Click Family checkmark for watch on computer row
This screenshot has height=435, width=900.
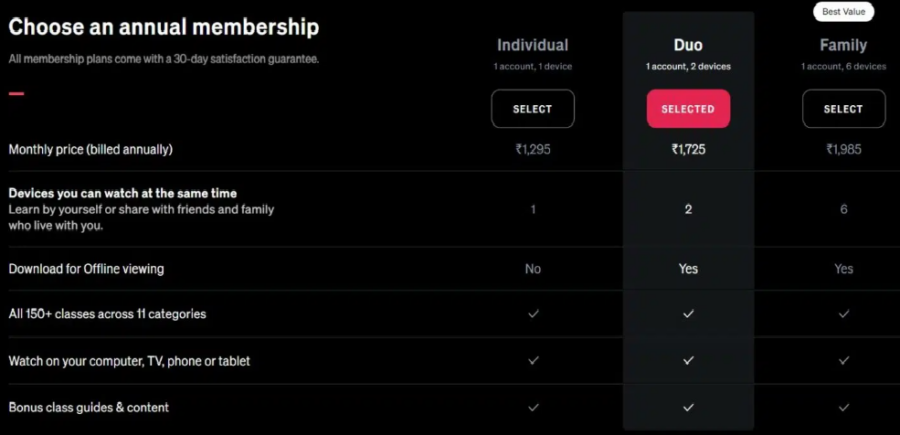point(844,361)
